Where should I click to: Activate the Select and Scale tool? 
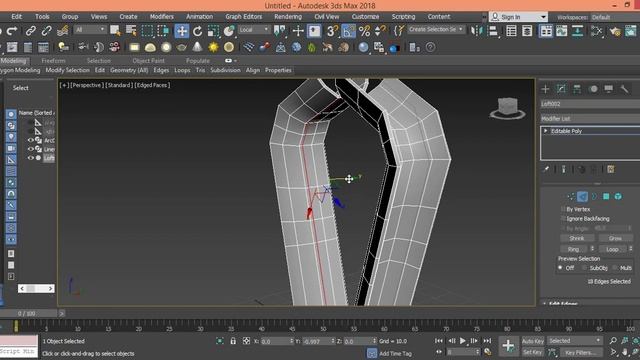click(x=213, y=31)
